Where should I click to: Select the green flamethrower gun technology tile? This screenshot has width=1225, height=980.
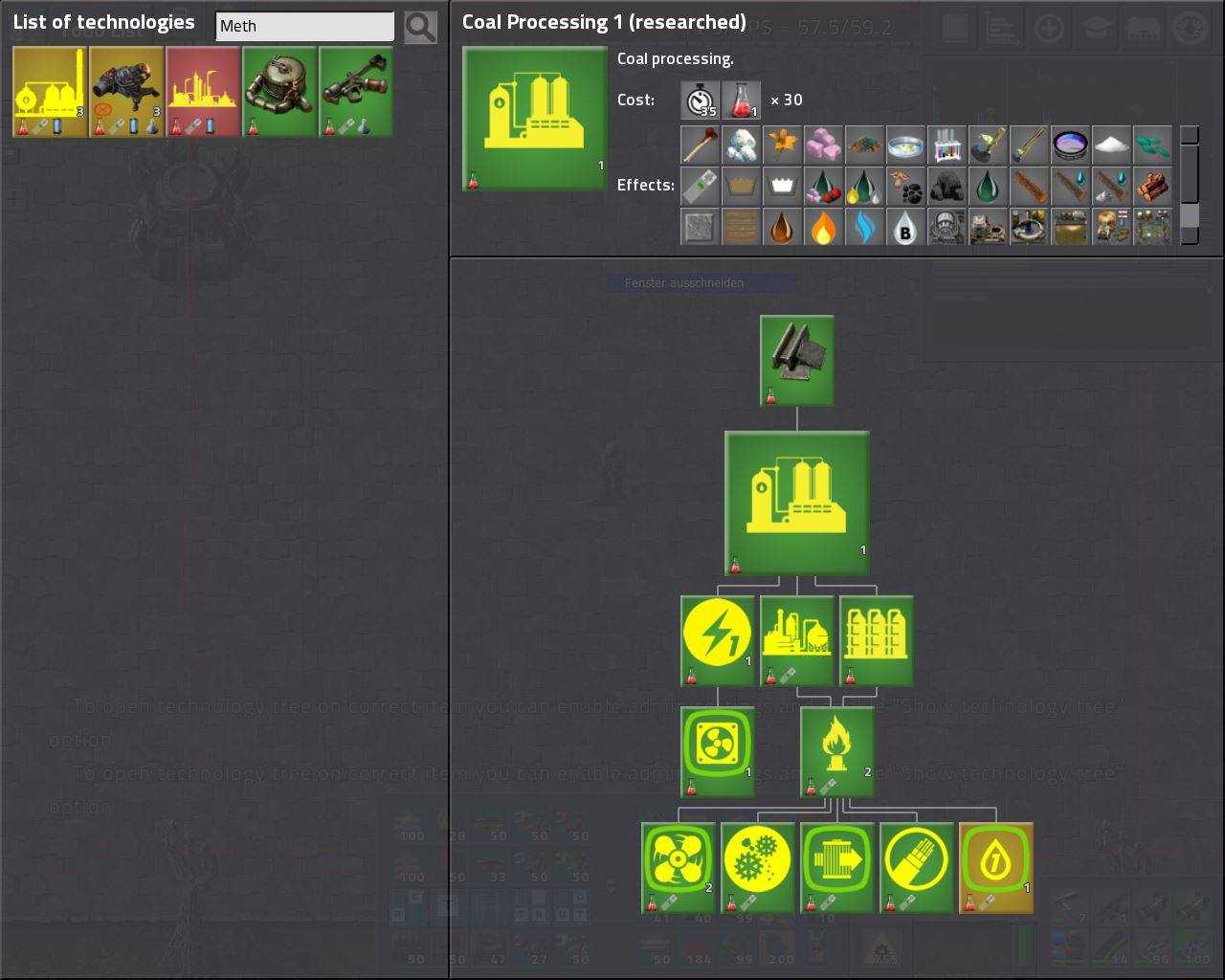tap(356, 92)
